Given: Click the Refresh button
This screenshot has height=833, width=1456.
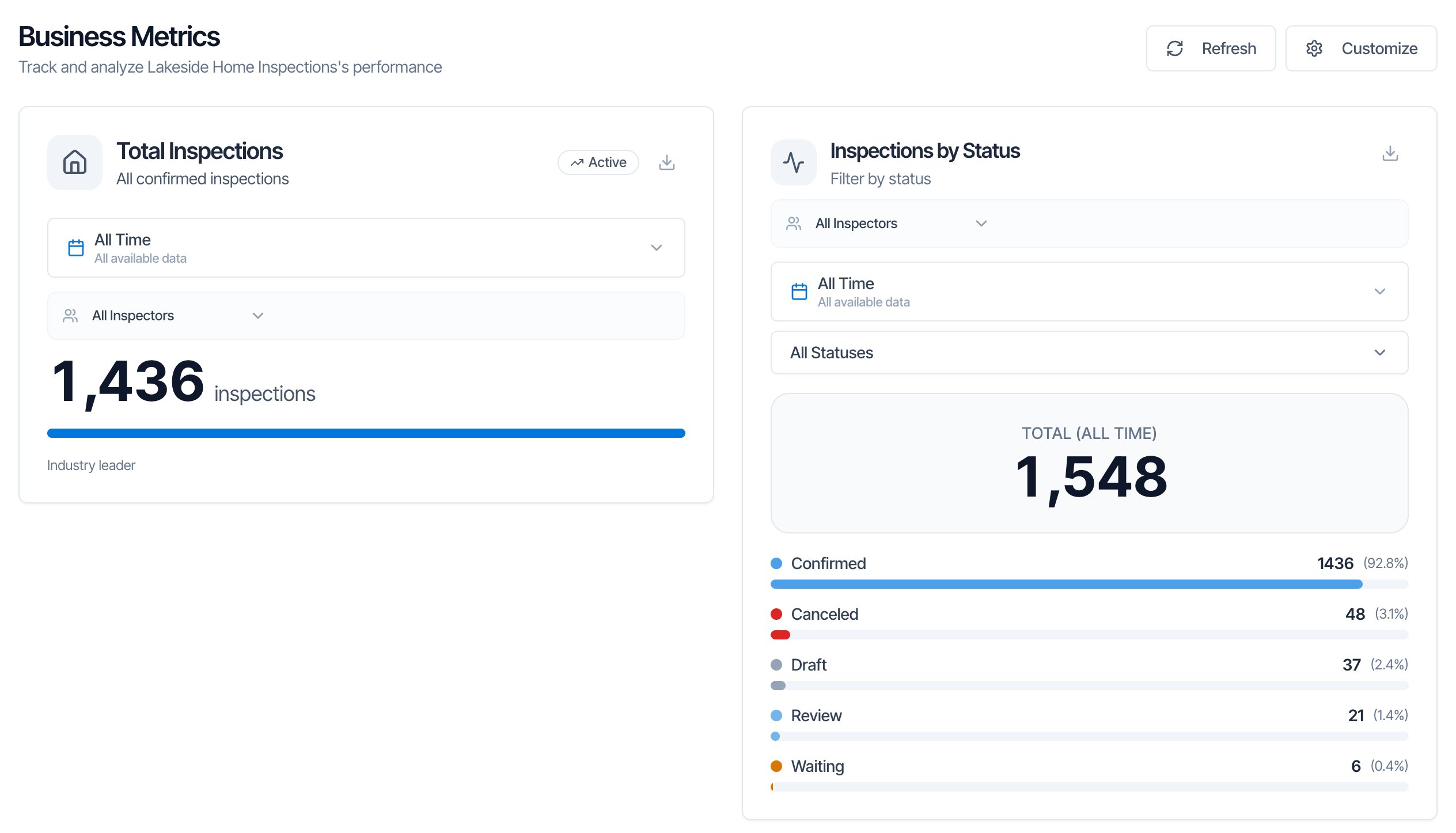Looking at the screenshot, I should tap(1211, 48).
